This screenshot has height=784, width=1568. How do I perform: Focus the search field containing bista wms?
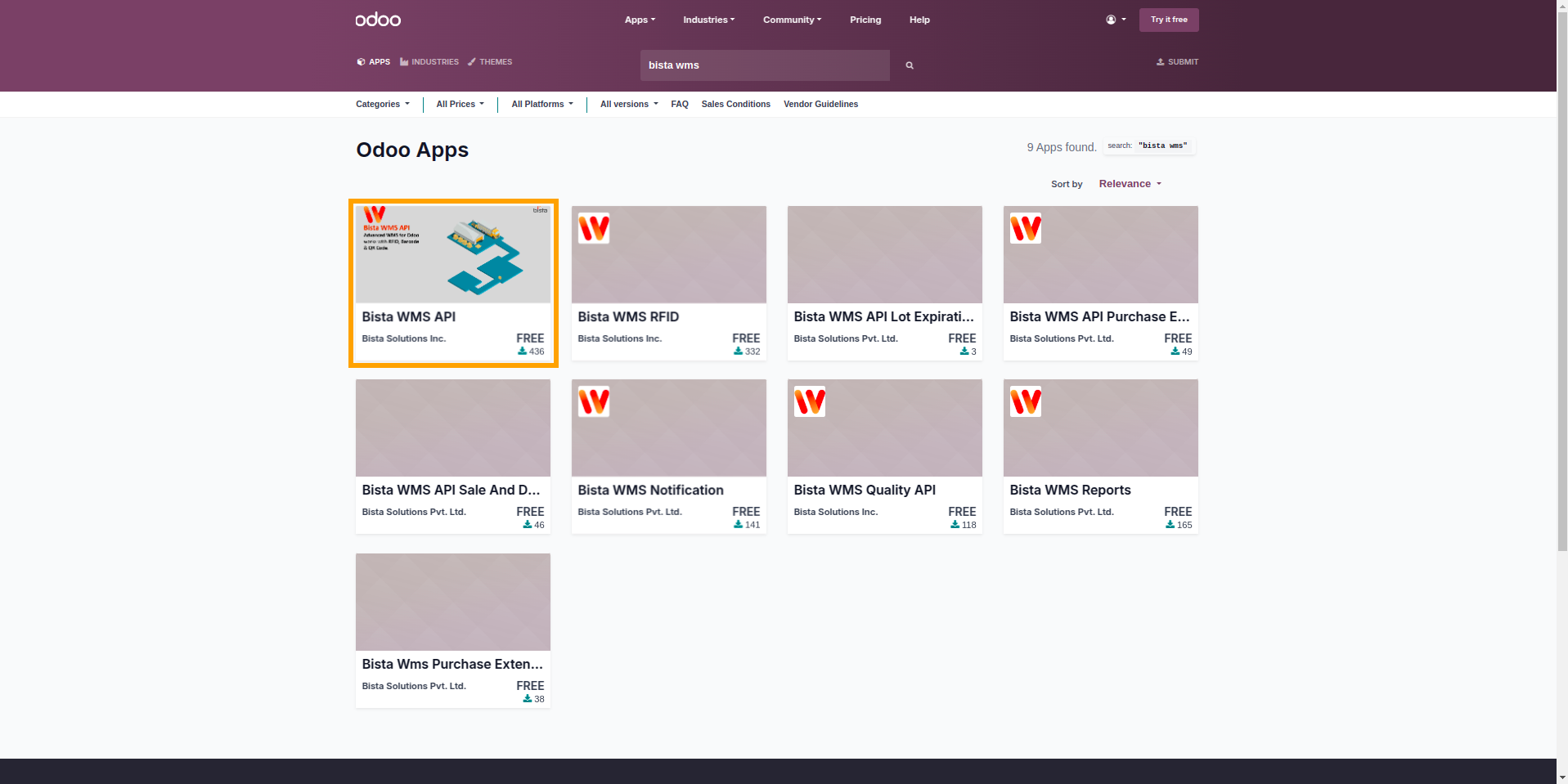pyautogui.click(x=765, y=65)
